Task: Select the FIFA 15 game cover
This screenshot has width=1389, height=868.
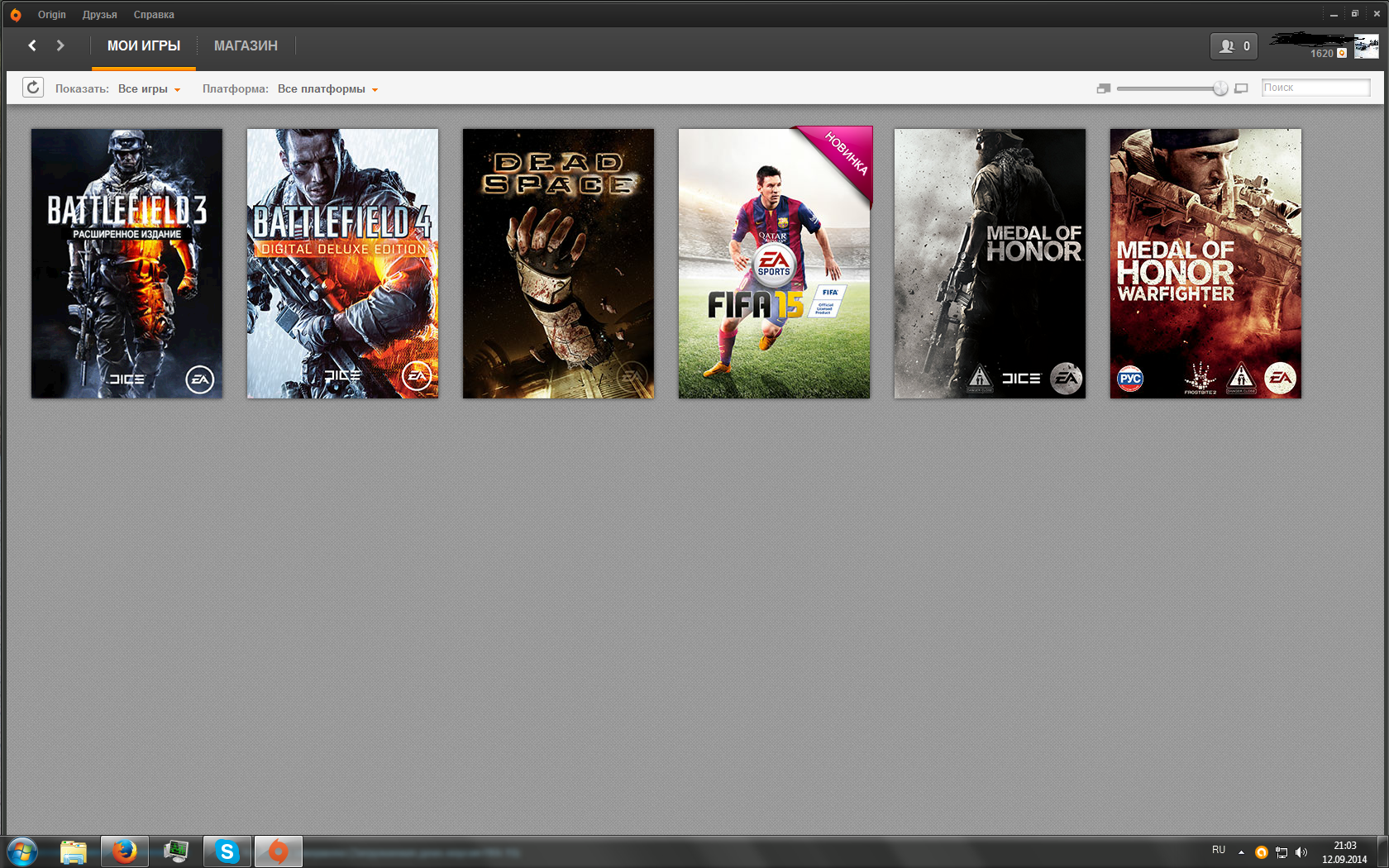Action: point(774,263)
